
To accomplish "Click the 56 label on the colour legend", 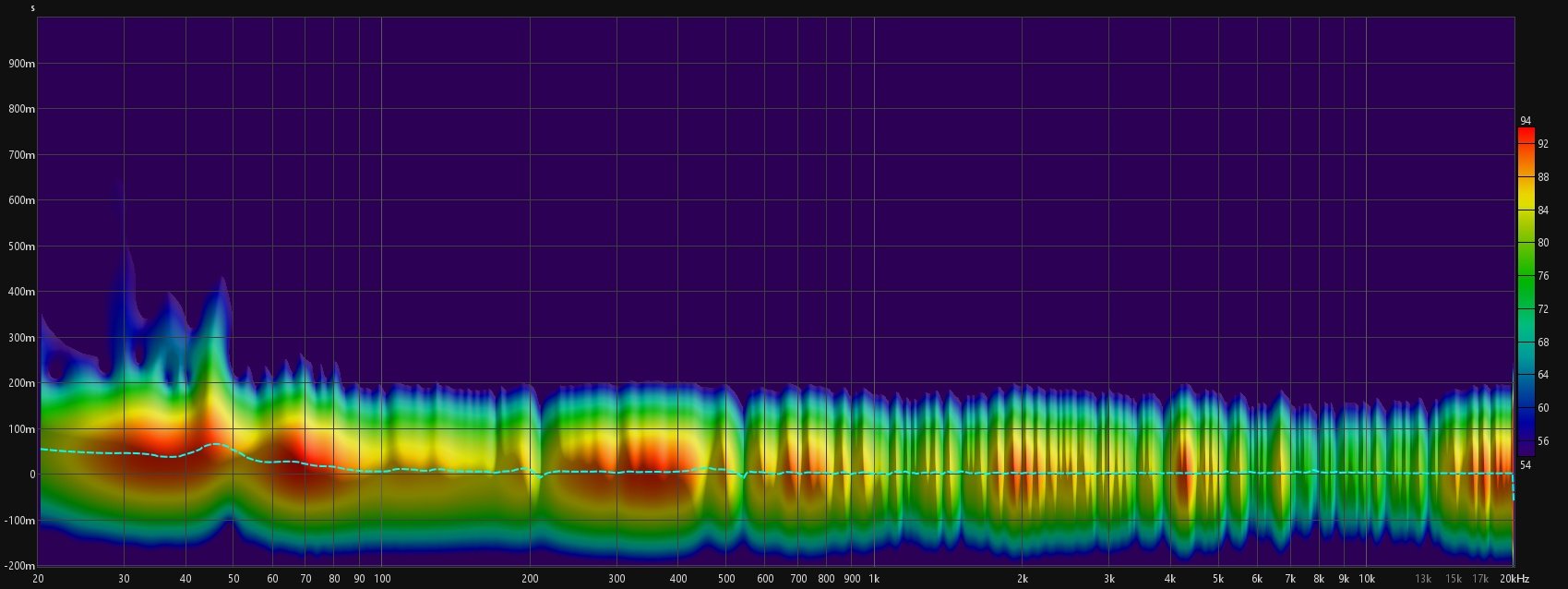I will (x=1542, y=441).
